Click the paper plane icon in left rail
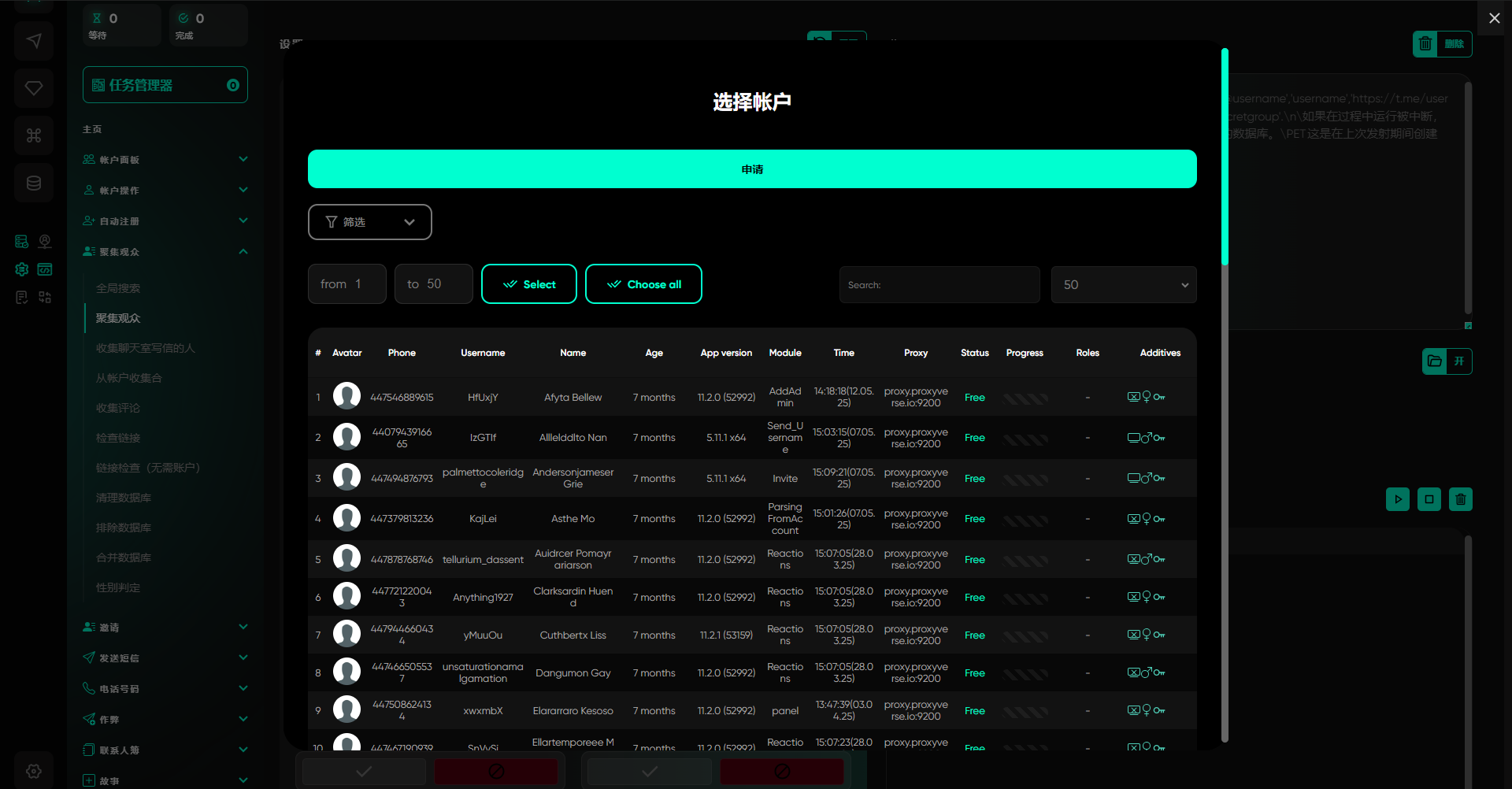 click(34, 41)
